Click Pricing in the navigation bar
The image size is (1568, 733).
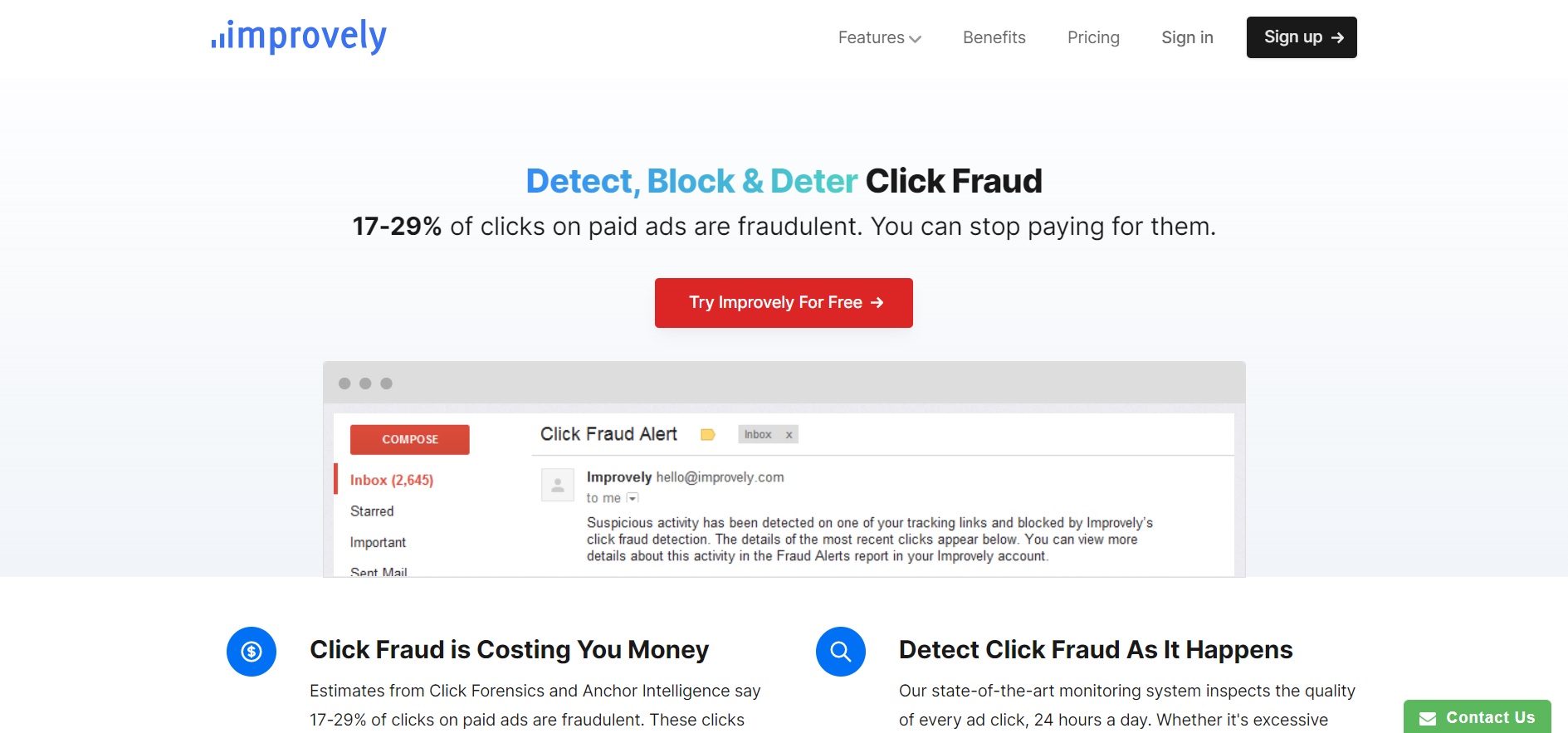(1093, 37)
